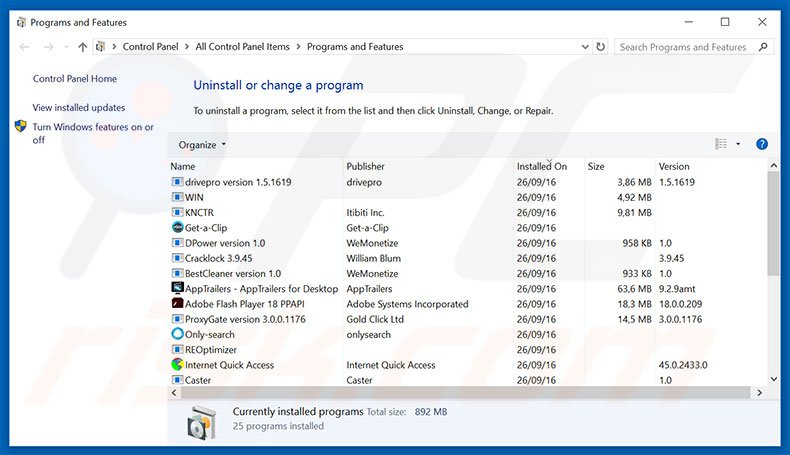Expand the address bar history dropdown

tap(585, 47)
